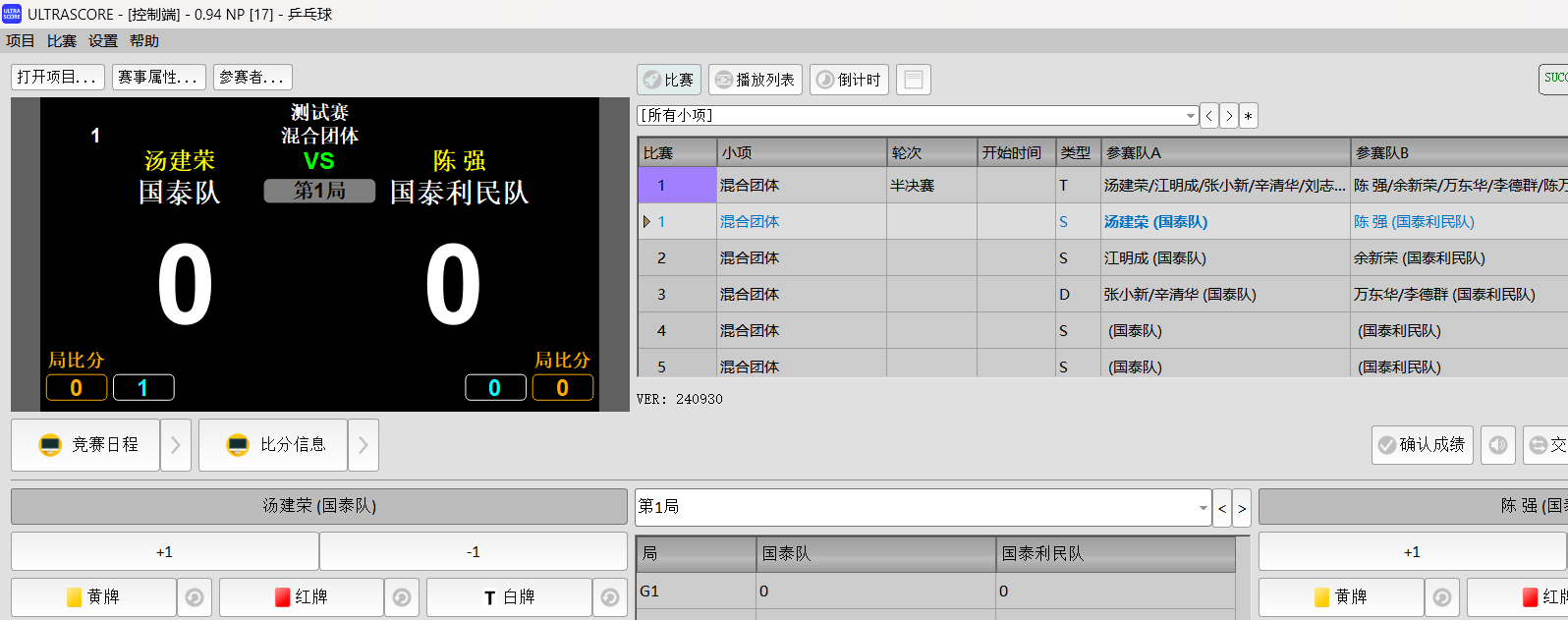Screen dimensions: 1568x620
Task: Click the speaker sound icon button
Action: point(1497,445)
